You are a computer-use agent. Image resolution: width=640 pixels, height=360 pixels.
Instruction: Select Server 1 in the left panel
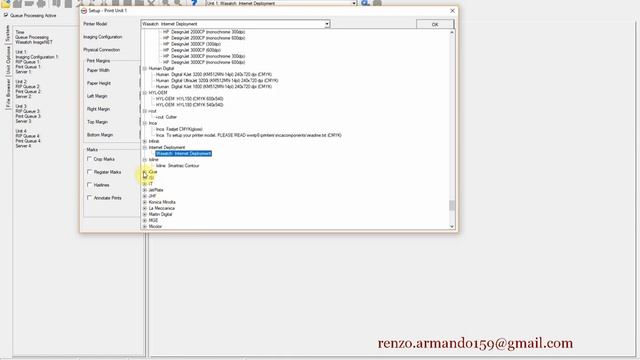(23, 72)
